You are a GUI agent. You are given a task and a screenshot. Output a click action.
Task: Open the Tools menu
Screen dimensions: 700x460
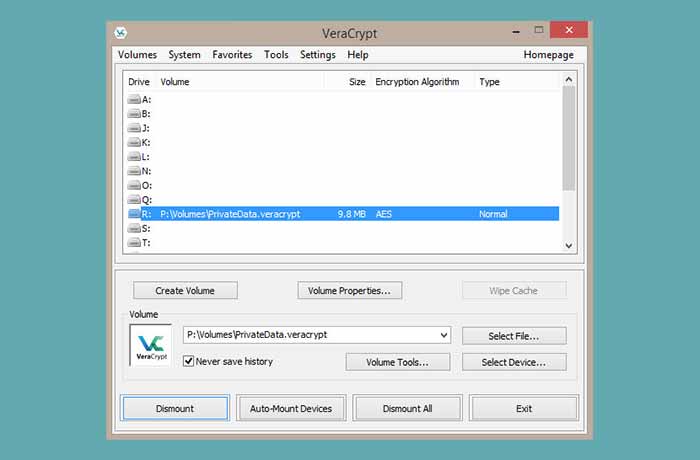(x=276, y=54)
